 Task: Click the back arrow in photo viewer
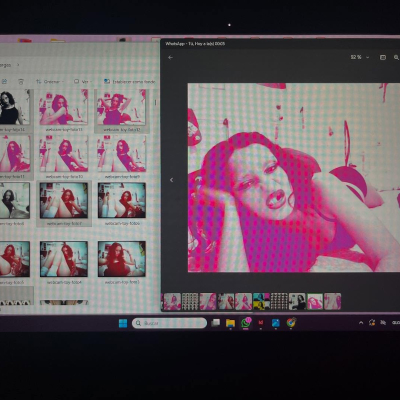170,57
